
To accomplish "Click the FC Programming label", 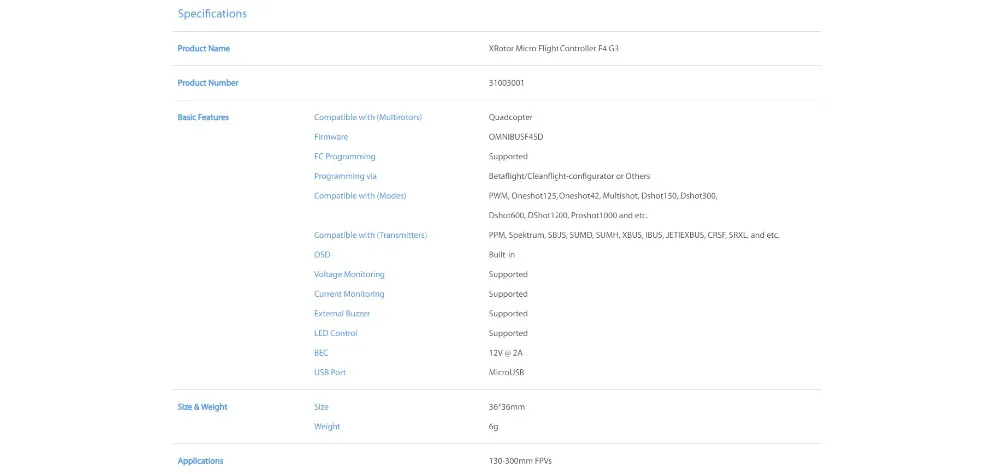I will (344, 156).
